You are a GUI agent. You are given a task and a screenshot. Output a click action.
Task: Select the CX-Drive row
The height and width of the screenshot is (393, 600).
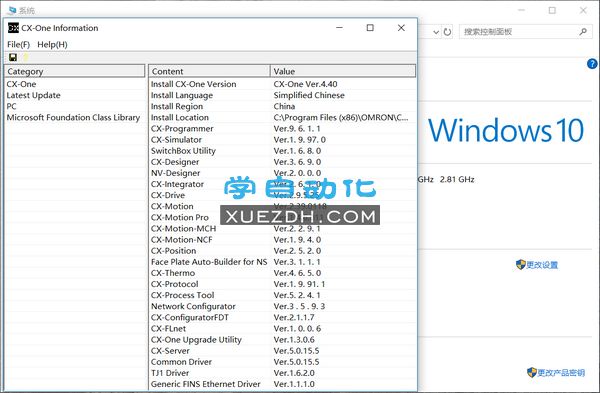coord(282,195)
